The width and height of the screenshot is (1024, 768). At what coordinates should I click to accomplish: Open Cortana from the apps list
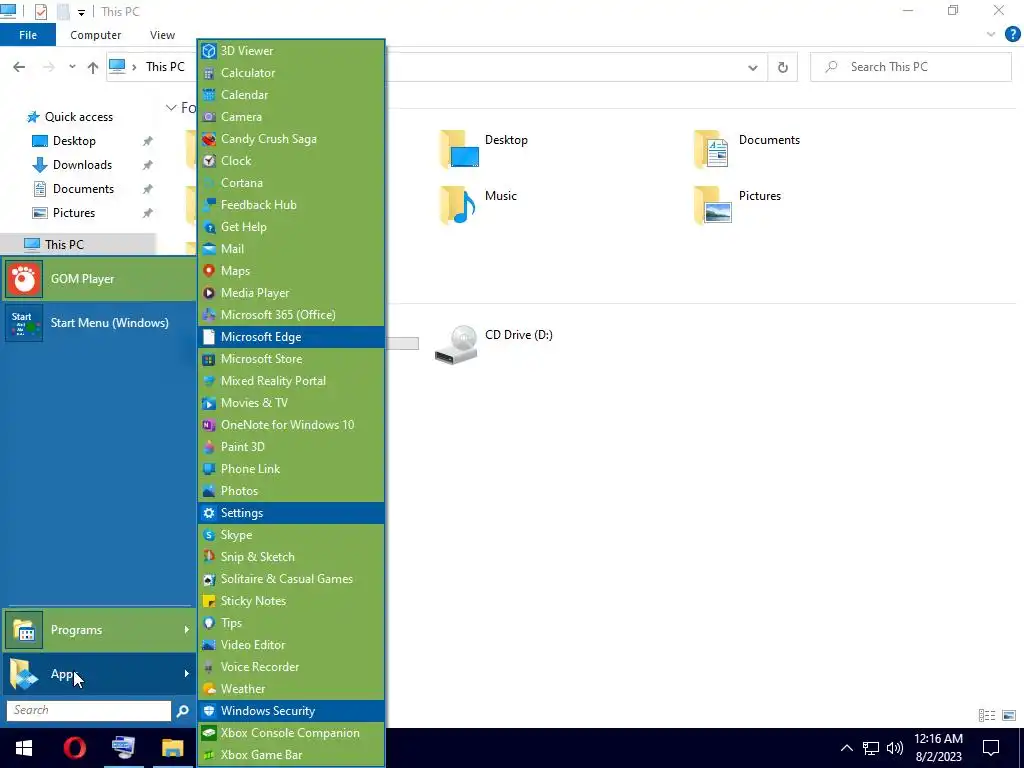coord(291,183)
